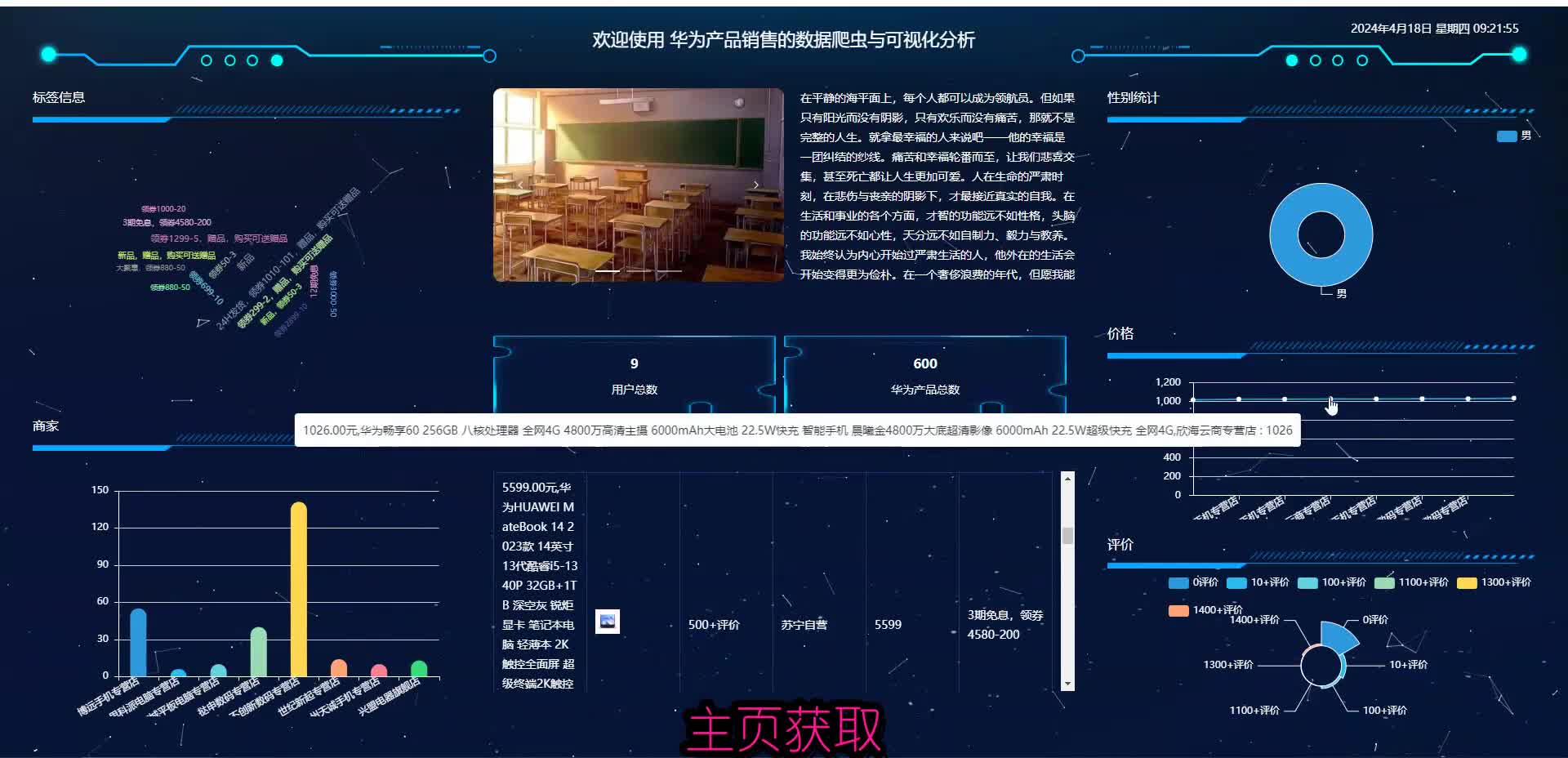Viewport: 1568px width, 758px height.
Task: Click the 500+评价 table cell
Action: coord(714,624)
